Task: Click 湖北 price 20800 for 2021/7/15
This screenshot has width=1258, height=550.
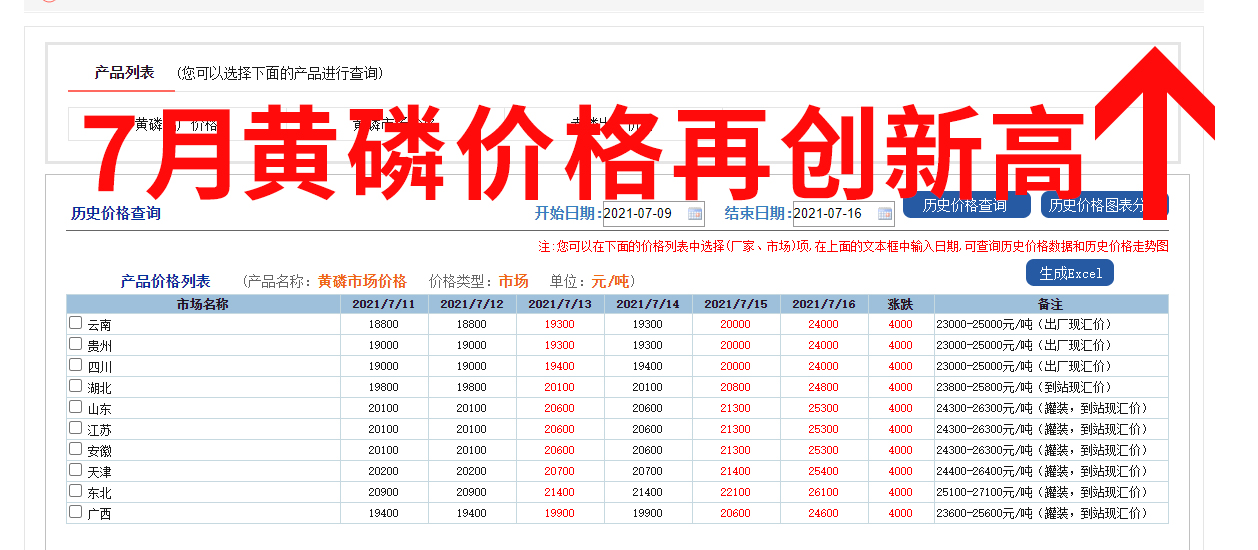Action: coord(736,387)
